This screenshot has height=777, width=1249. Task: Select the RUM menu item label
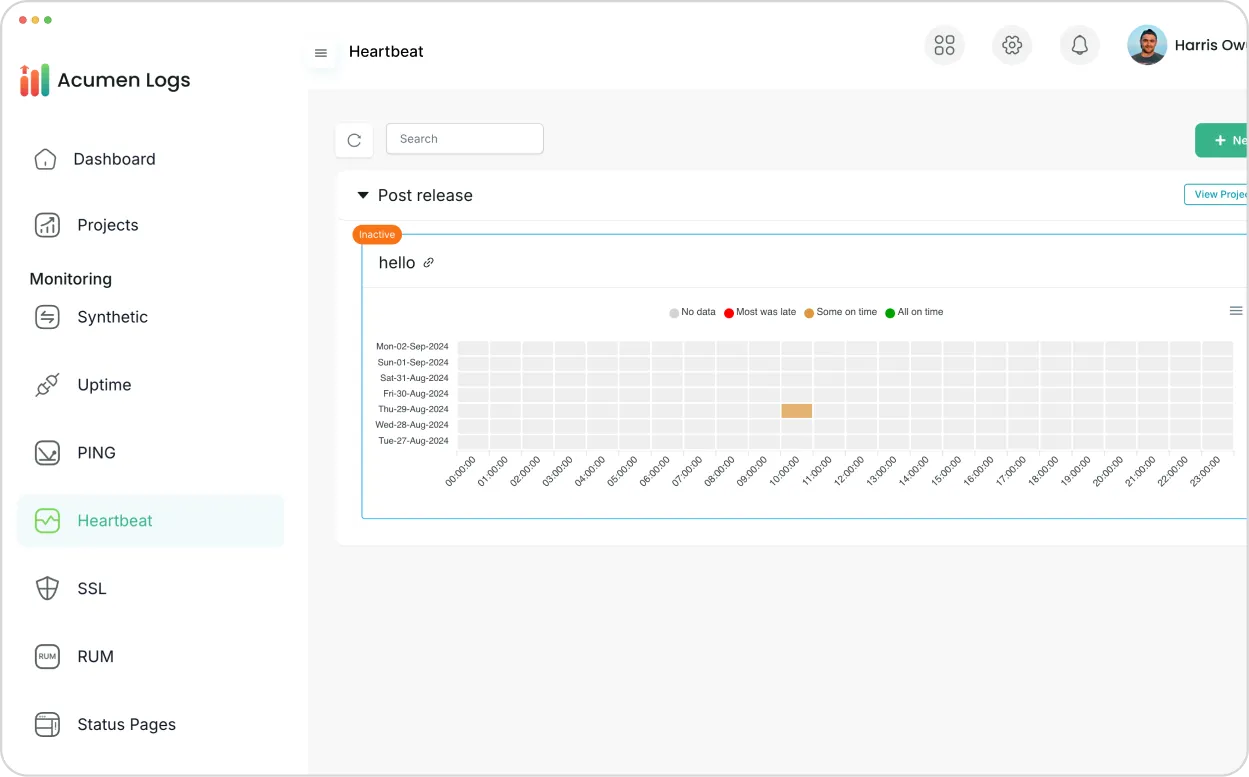95,657
